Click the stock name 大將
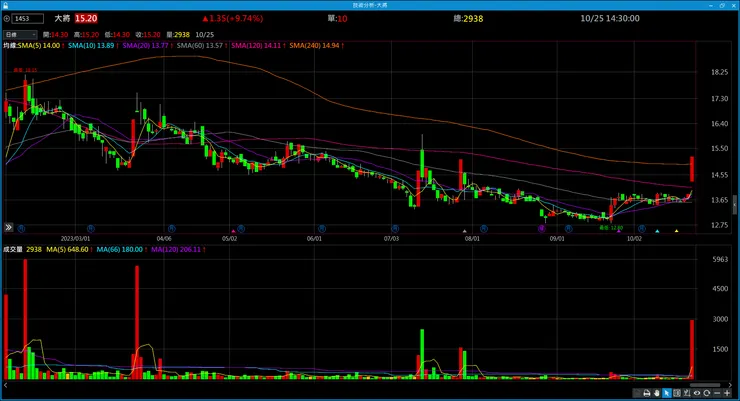The image size is (740, 401). (62, 18)
